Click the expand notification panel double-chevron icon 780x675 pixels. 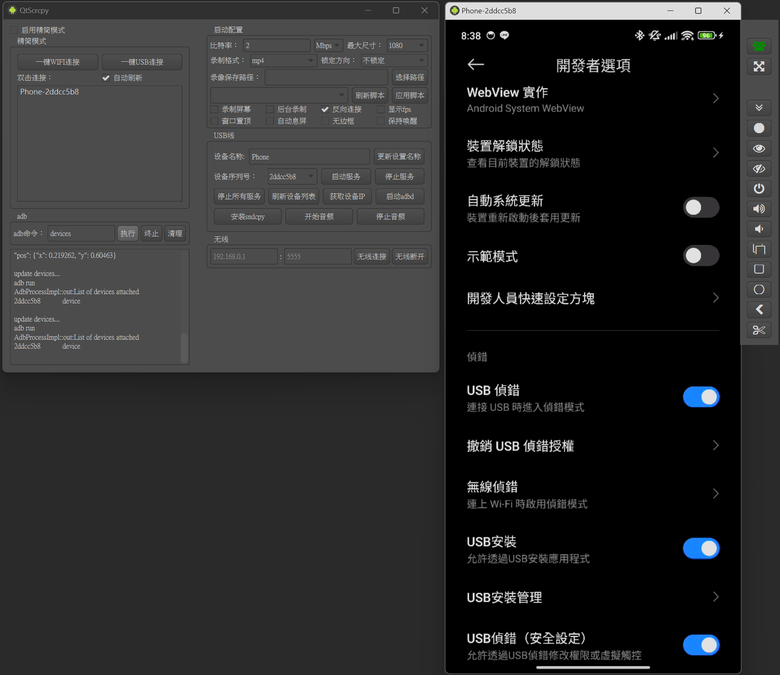759,107
